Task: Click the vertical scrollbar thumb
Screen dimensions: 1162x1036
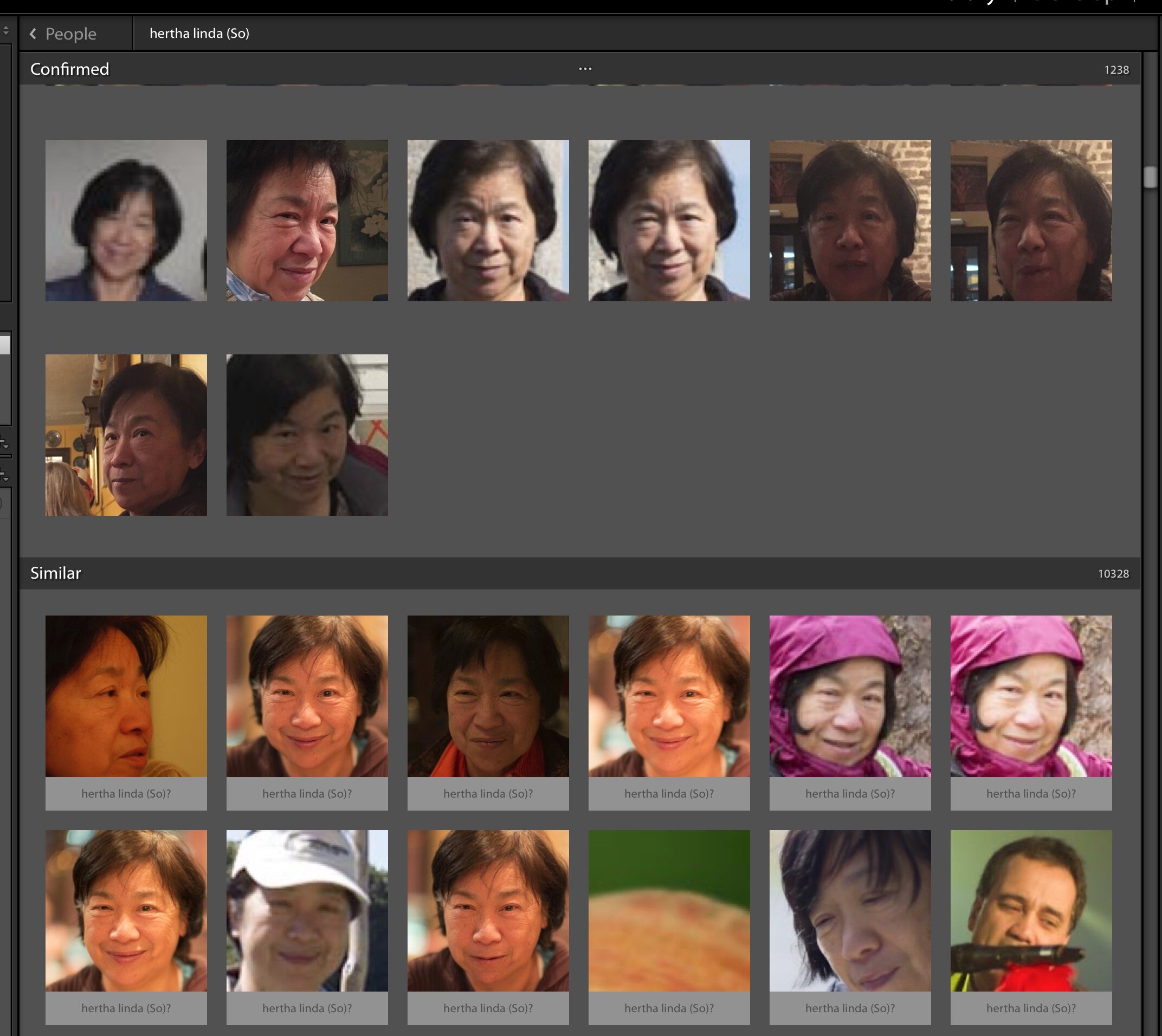Action: click(x=1150, y=177)
